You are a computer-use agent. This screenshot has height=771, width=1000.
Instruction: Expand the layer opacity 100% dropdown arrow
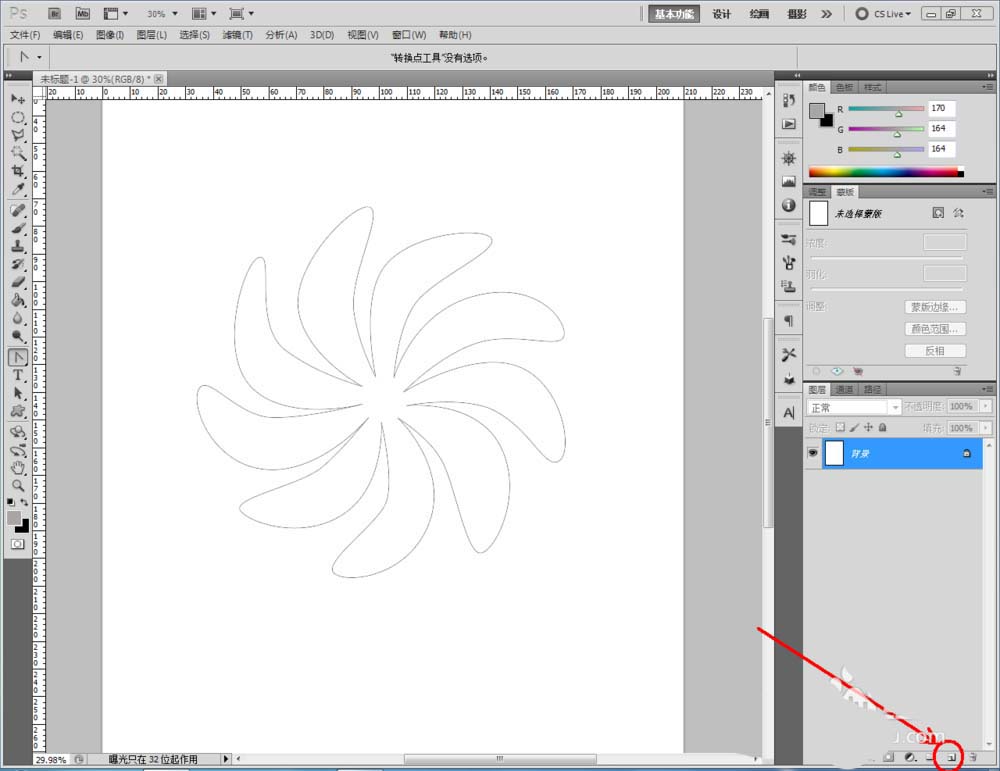[x=986, y=407]
